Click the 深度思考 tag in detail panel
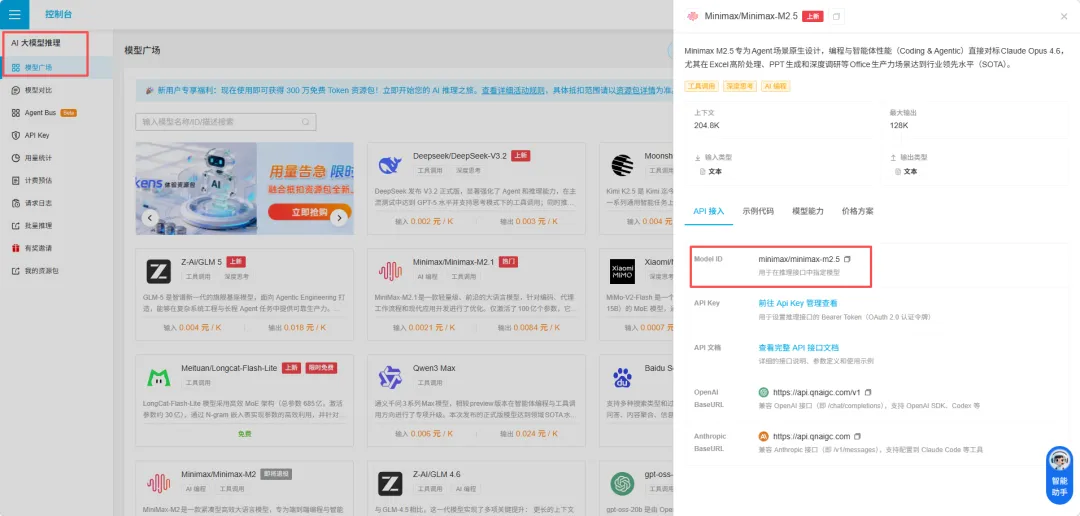Screen dimensions: 1080x516 coord(740,86)
